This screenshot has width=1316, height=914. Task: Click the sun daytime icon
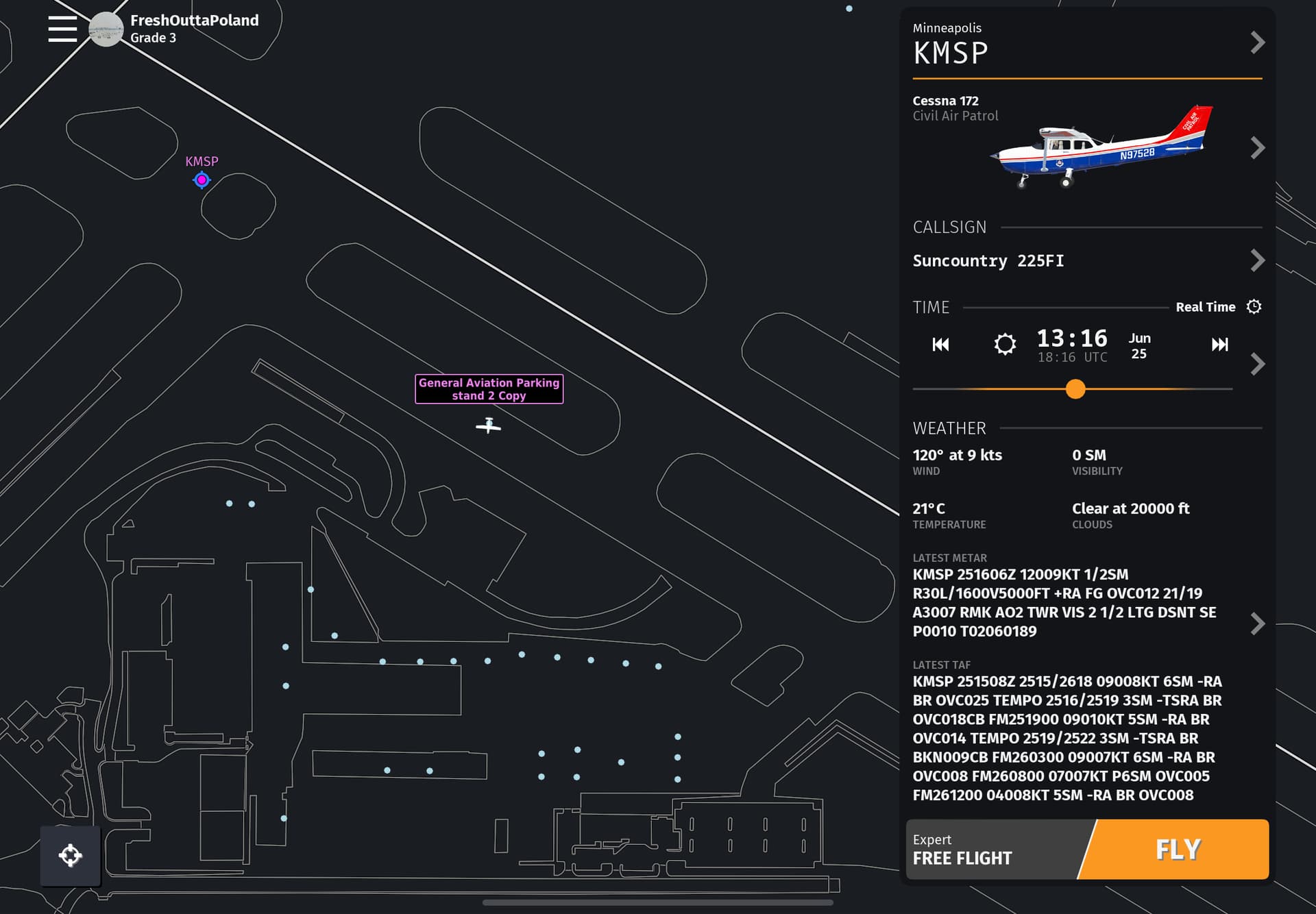1005,344
